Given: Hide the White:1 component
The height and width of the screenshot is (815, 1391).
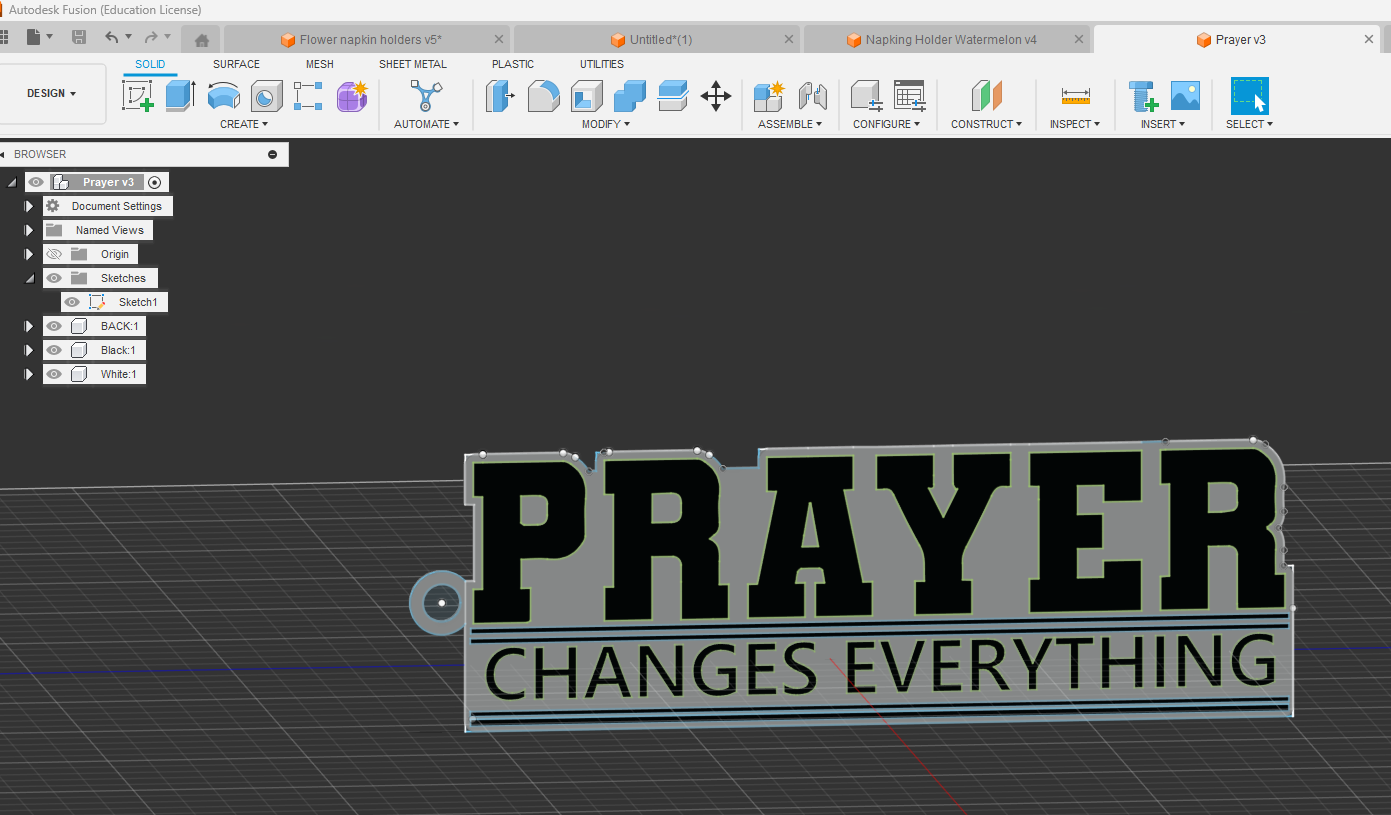Looking at the screenshot, I should tap(54, 374).
